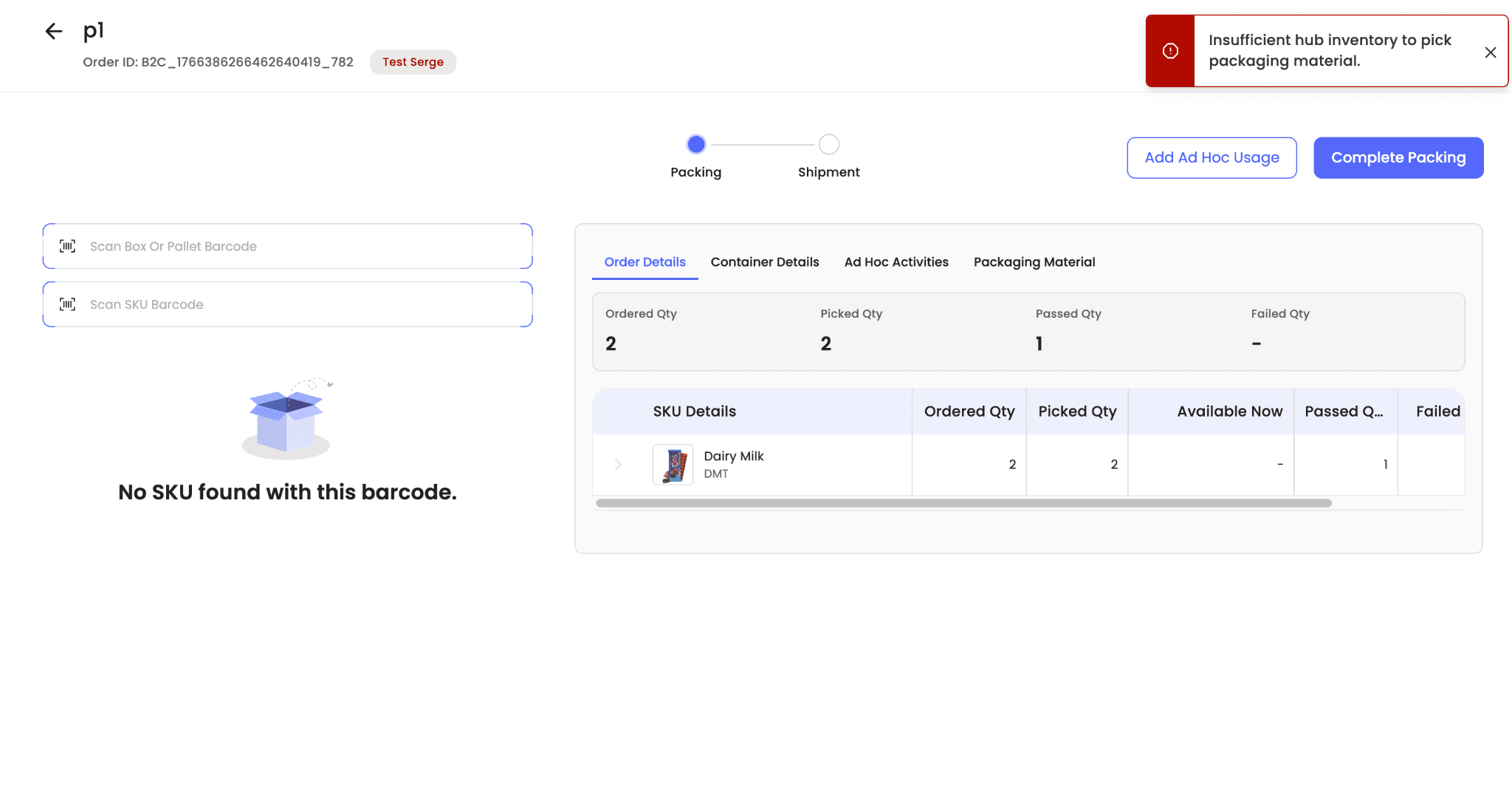Image resolution: width=1512 pixels, height=803 pixels.
Task: Select the Order Details tab
Action: click(645, 262)
